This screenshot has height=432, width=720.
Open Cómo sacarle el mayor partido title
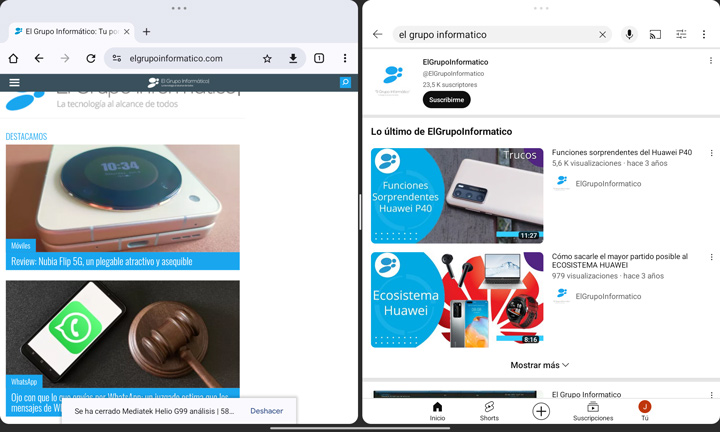point(620,261)
